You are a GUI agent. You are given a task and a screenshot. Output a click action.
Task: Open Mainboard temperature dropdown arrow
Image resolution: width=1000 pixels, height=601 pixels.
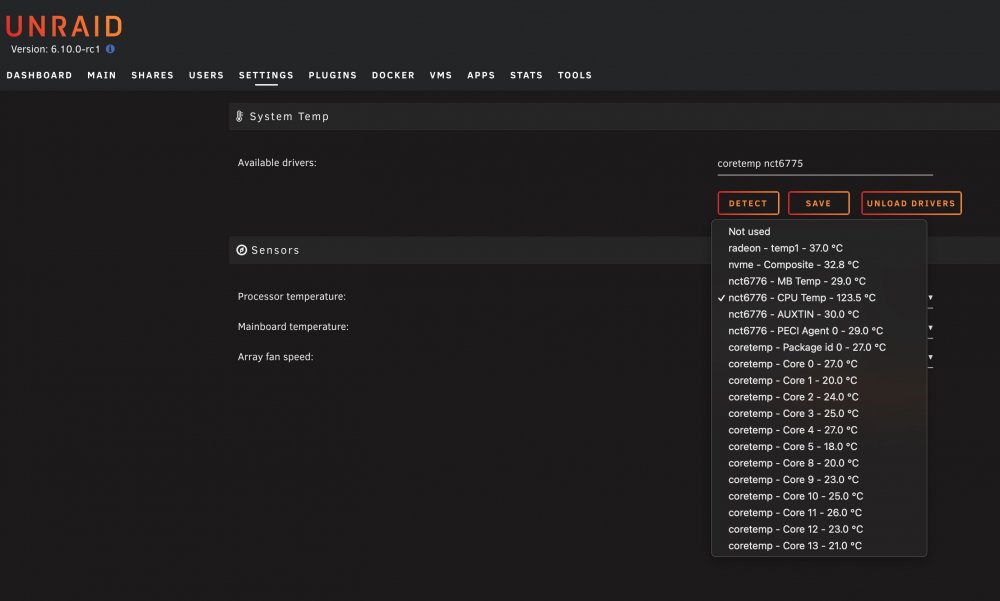point(930,327)
